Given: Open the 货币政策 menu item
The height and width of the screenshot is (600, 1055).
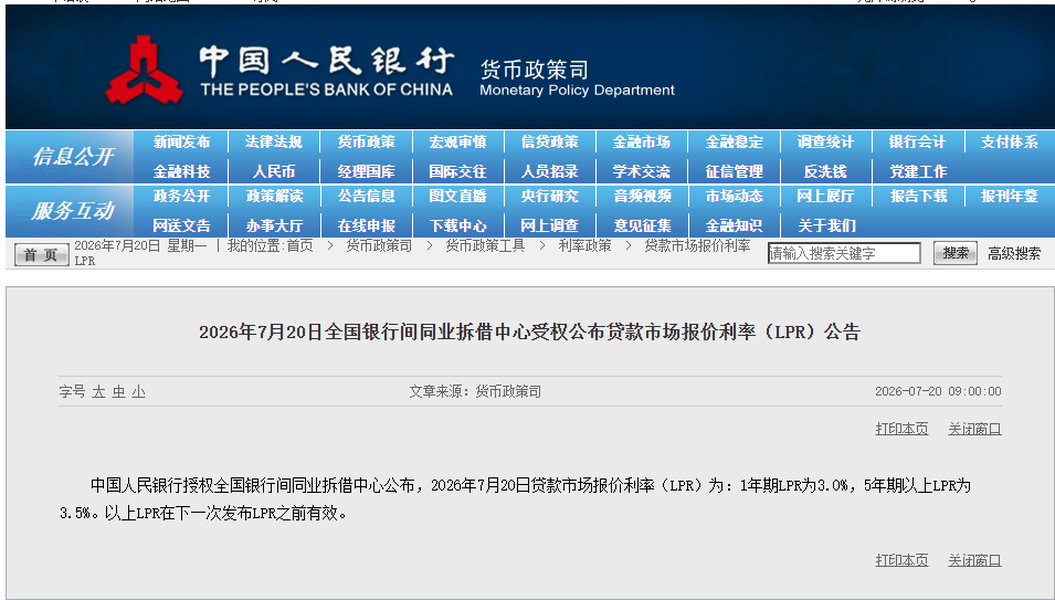Looking at the screenshot, I should click(x=366, y=142).
